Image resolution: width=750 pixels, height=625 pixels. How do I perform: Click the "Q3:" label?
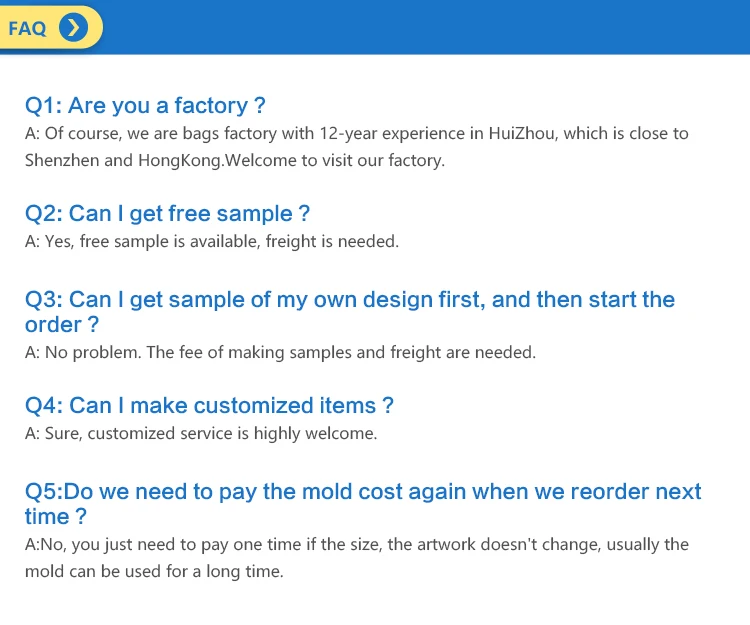tap(43, 300)
